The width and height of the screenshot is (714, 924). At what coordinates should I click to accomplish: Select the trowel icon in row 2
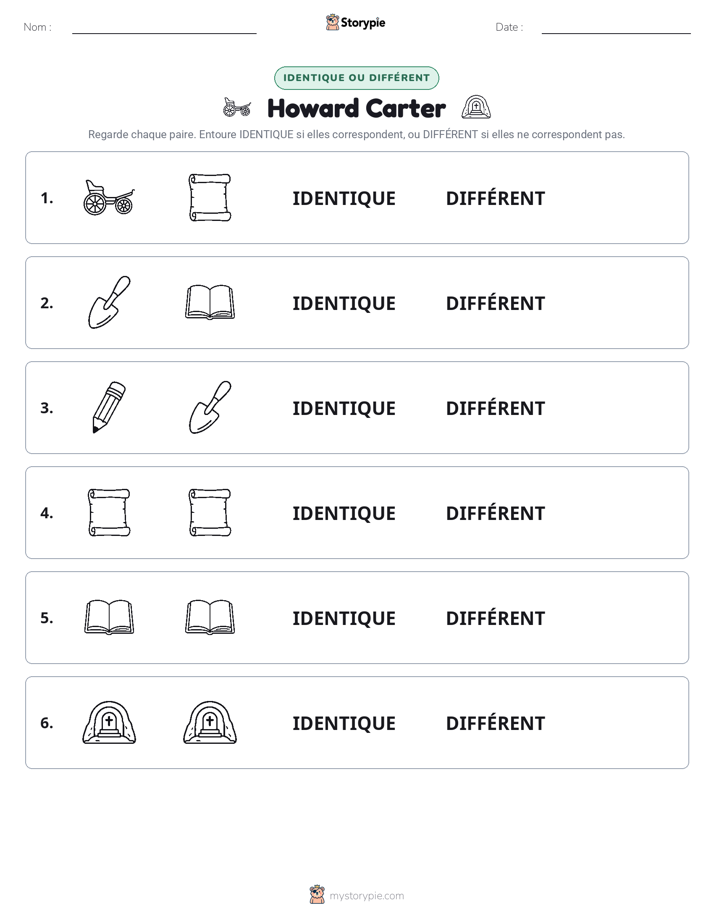pos(109,302)
